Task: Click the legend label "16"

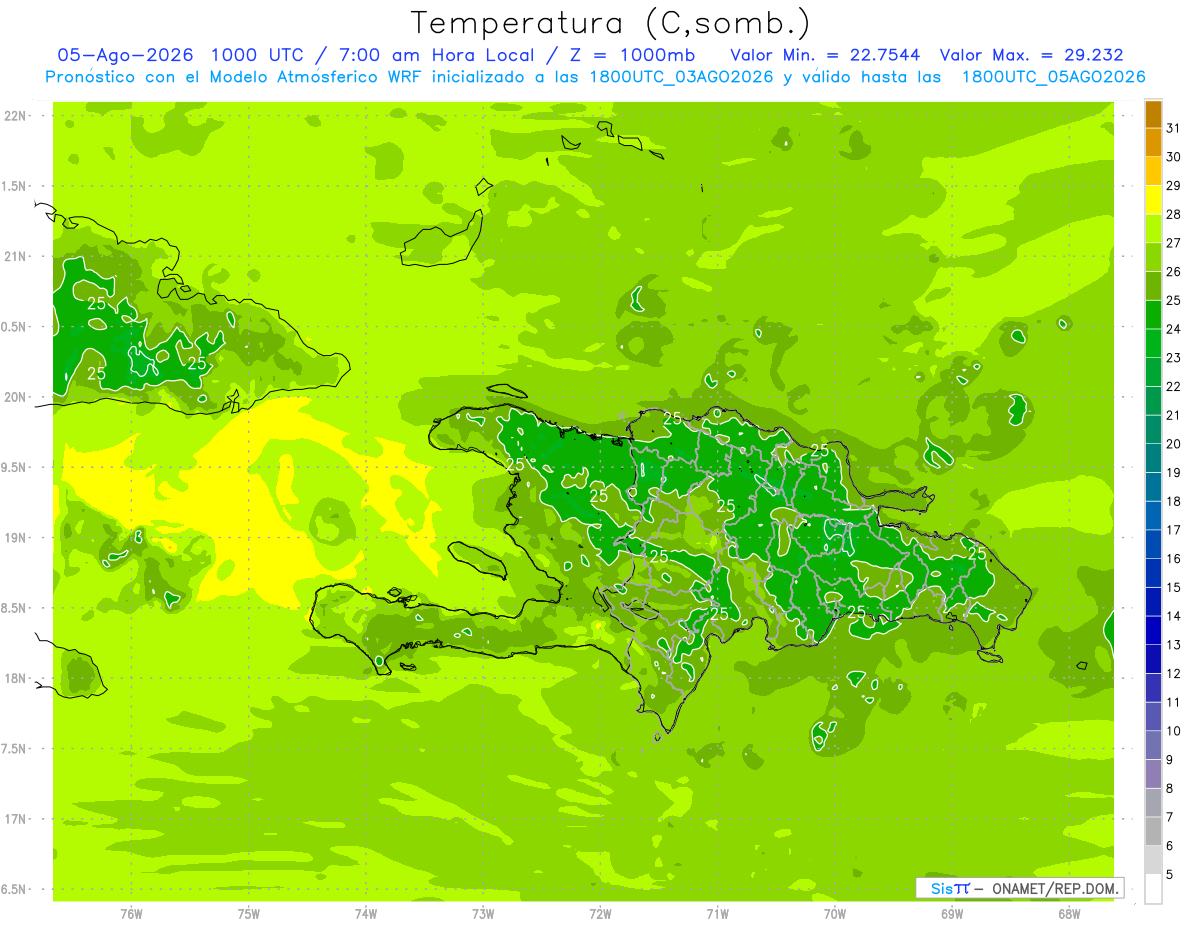Action: point(1173,559)
